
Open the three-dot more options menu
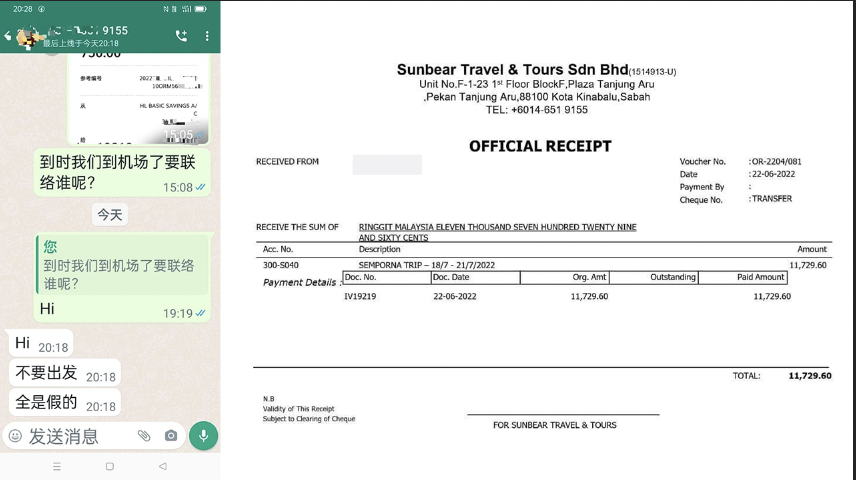click(x=207, y=36)
